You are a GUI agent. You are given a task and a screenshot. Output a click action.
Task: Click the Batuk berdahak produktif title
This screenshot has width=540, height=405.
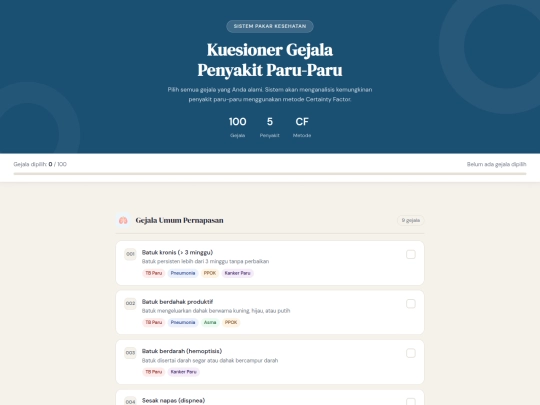(x=177, y=302)
